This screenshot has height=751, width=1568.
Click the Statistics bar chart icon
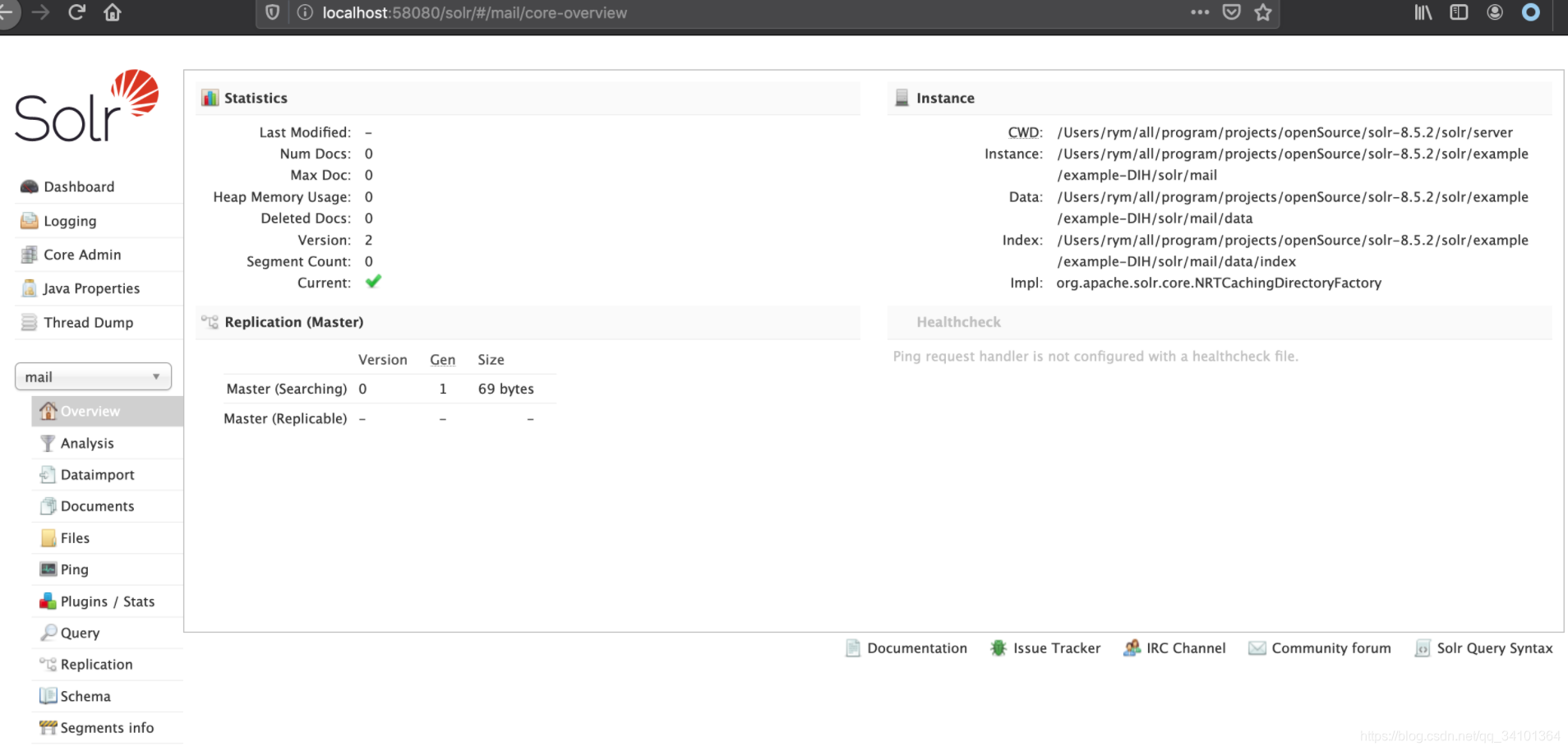210,98
